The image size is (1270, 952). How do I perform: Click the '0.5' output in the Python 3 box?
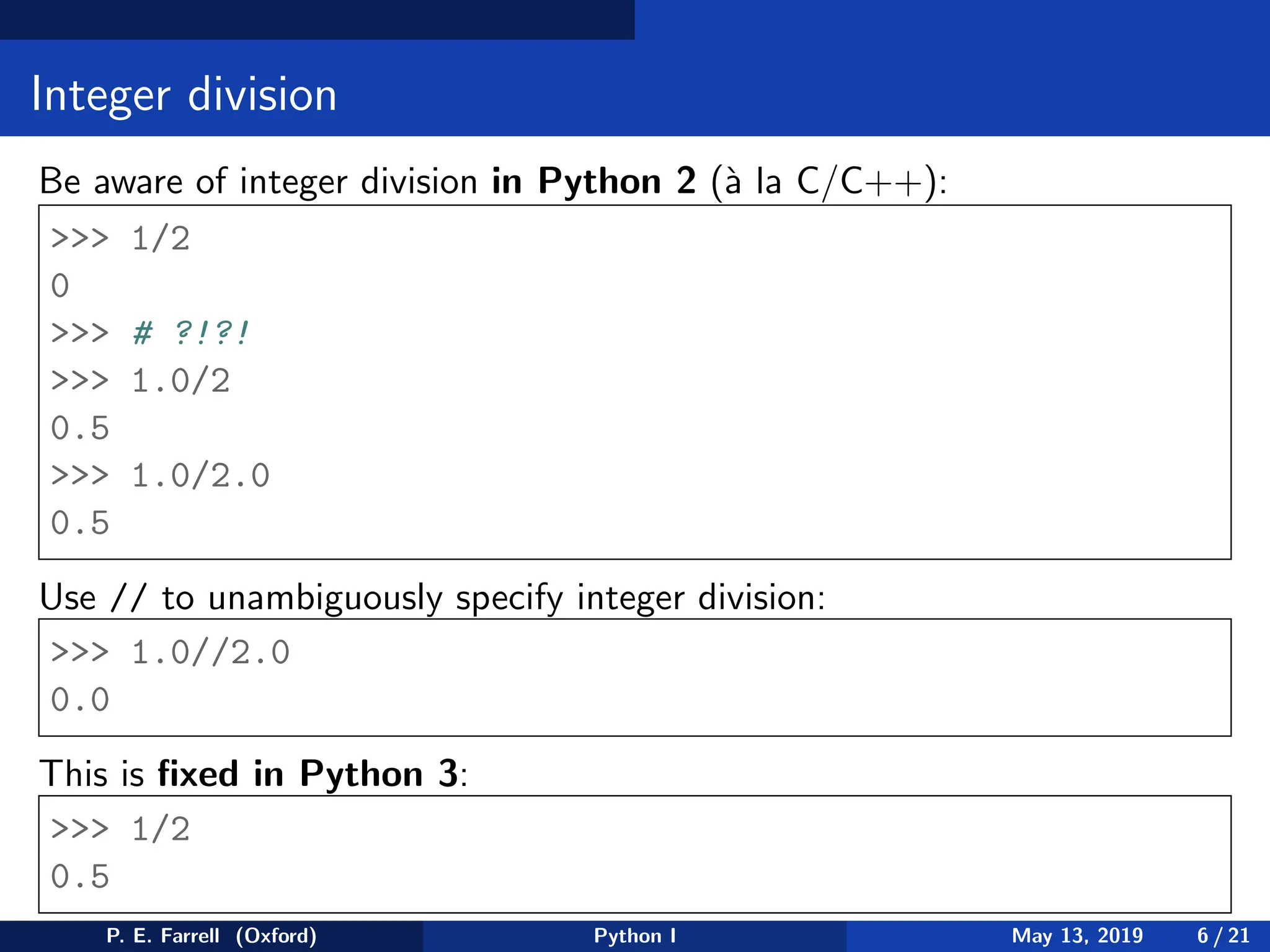[80, 876]
